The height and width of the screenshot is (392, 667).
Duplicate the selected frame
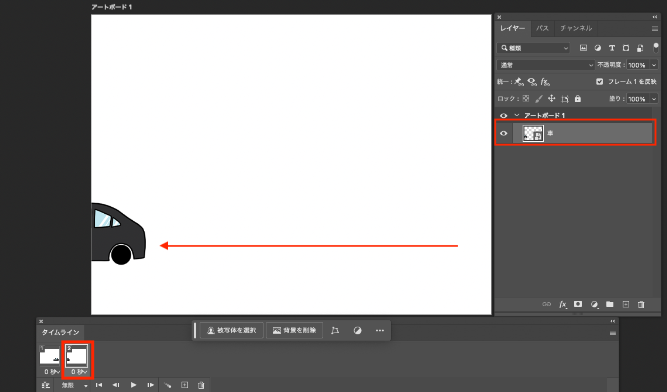coord(184,385)
